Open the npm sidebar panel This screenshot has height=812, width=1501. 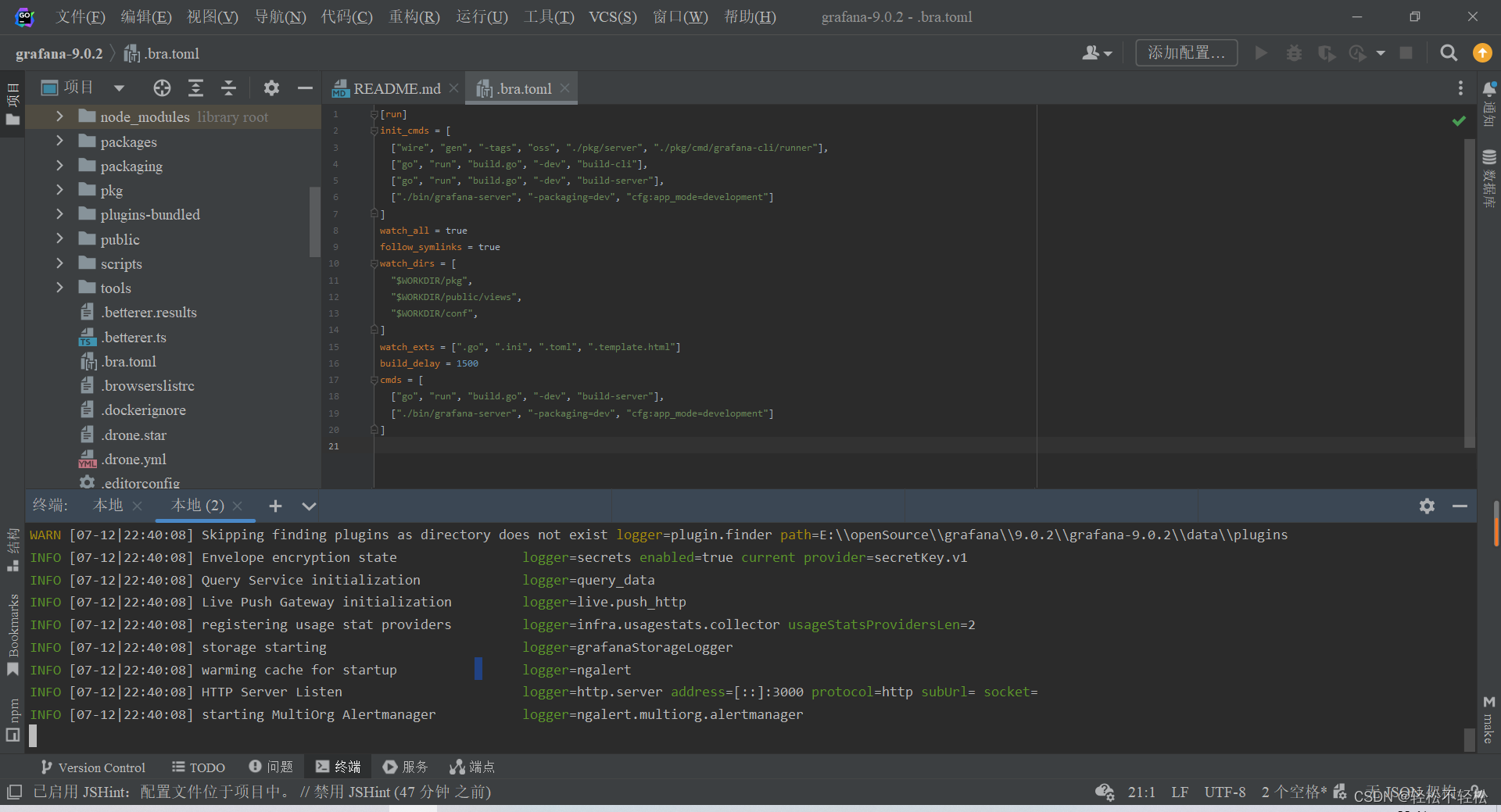click(13, 719)
